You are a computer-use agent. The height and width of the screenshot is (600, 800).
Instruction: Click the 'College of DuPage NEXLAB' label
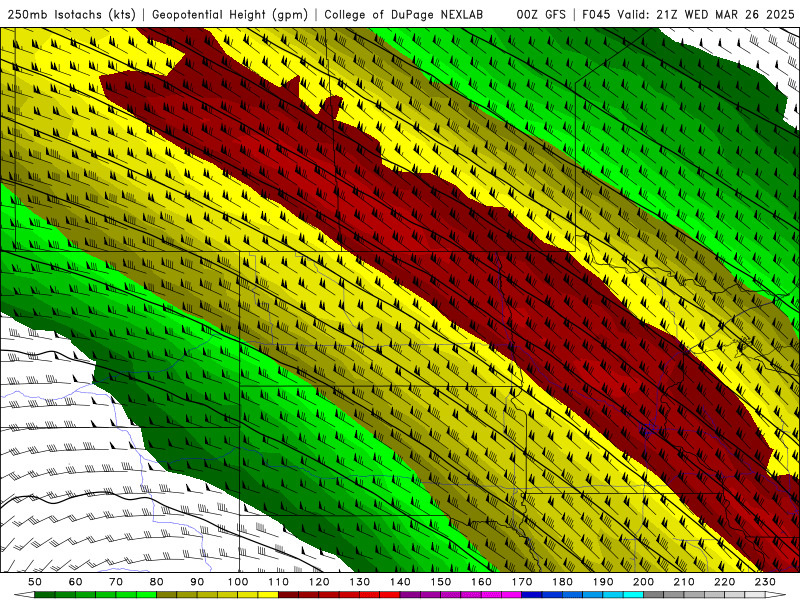pyautogui.click(x=404, y=14)
